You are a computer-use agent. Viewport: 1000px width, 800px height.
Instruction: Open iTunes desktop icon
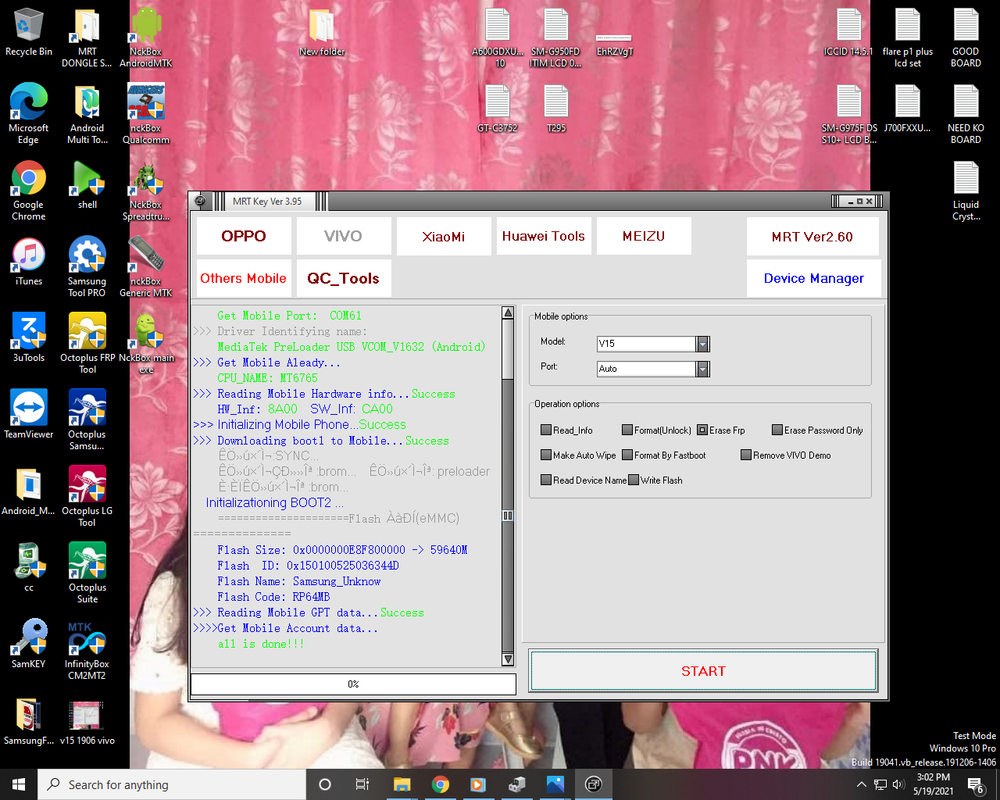click(28, 262)
